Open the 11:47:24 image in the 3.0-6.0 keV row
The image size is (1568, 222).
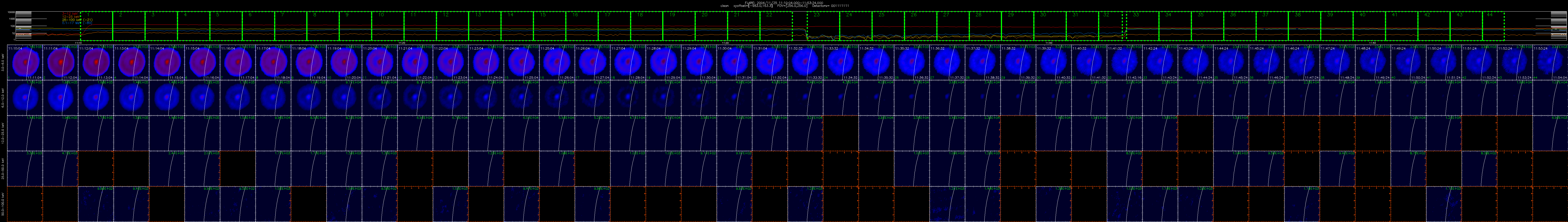tap(1337, 62)
